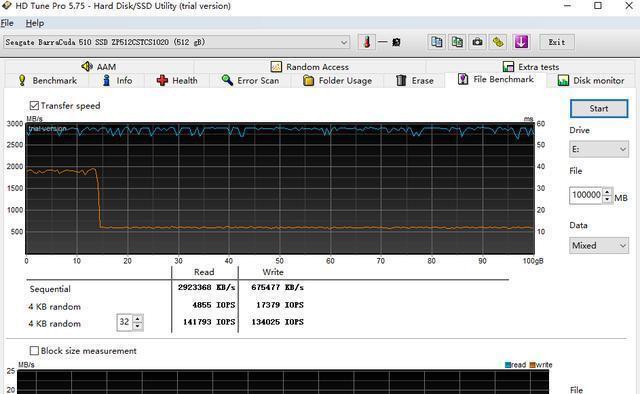640x394 pixels.
Task: Click the 4855 IOPS read value
Action: point(213,305)
